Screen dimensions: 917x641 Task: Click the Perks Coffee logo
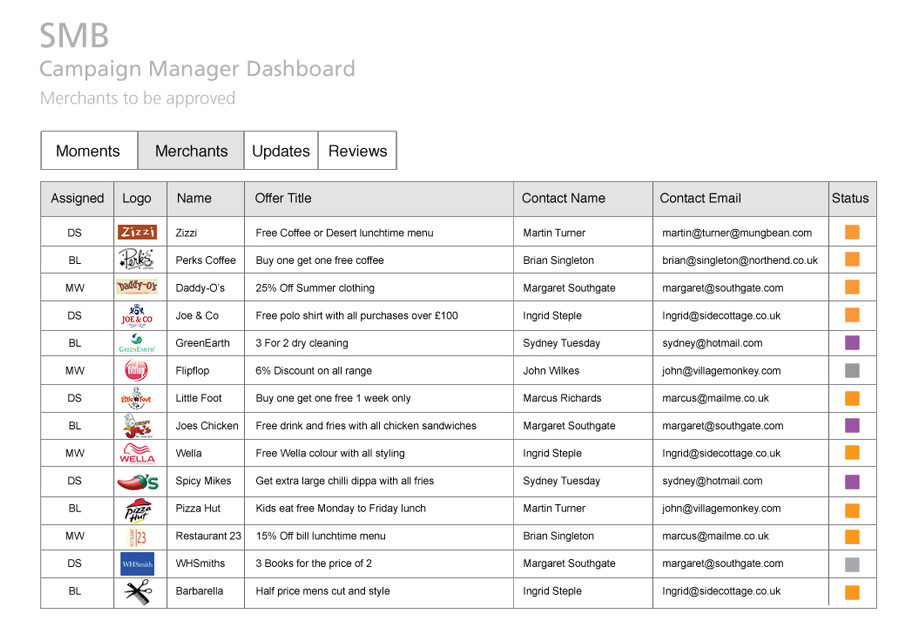[137, 260]
